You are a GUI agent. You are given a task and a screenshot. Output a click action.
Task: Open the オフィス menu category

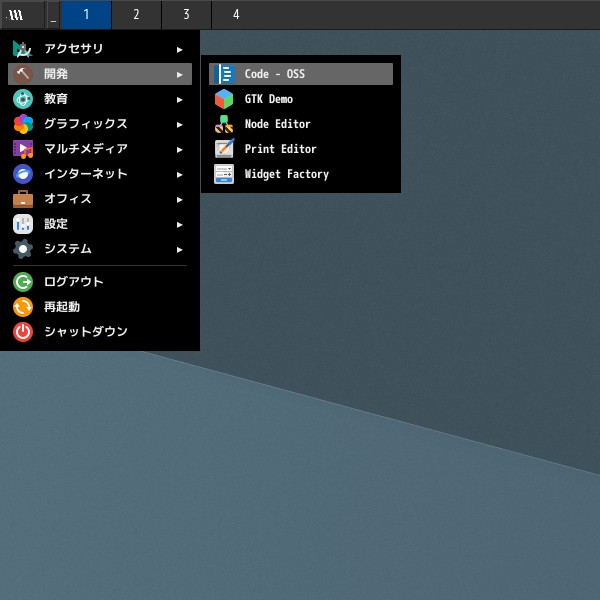coord(68,199)
